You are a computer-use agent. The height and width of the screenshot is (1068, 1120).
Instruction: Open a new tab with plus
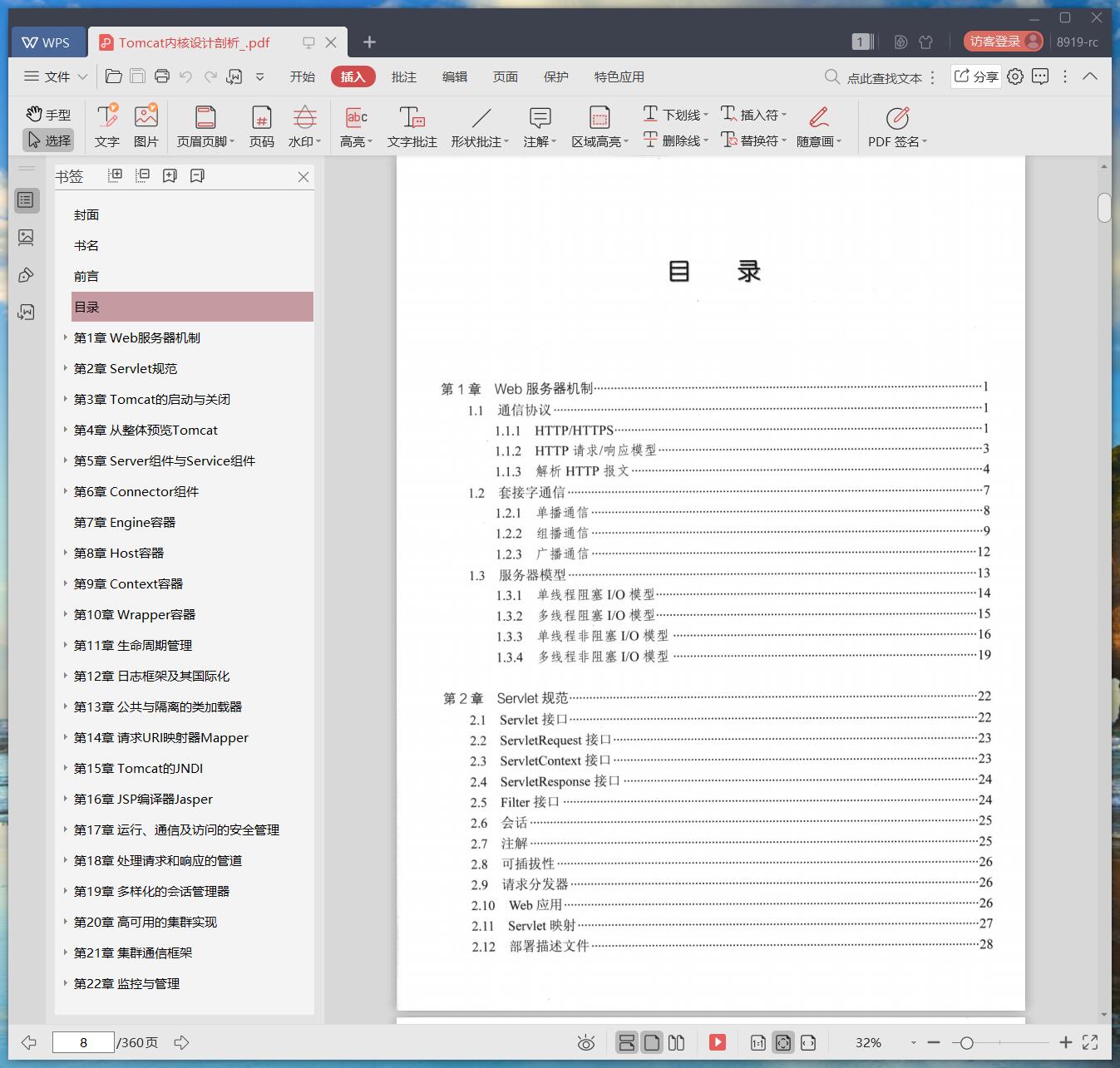(370, 42)
